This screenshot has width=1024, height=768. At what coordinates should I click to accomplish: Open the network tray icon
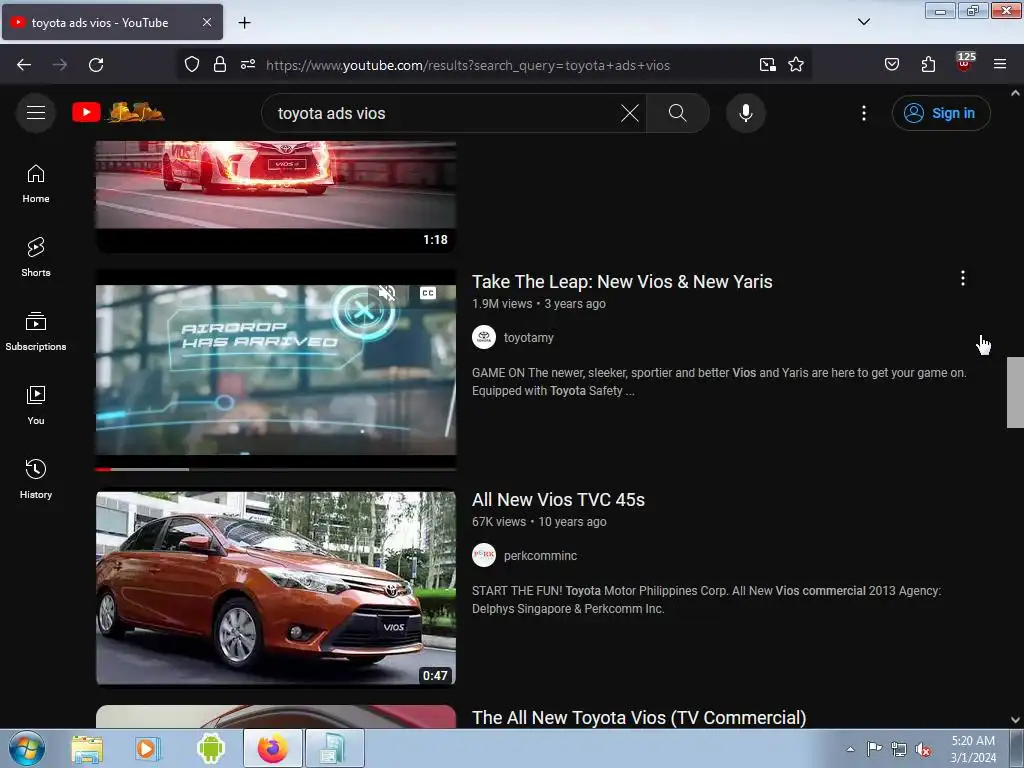click(x=899, y=750)
